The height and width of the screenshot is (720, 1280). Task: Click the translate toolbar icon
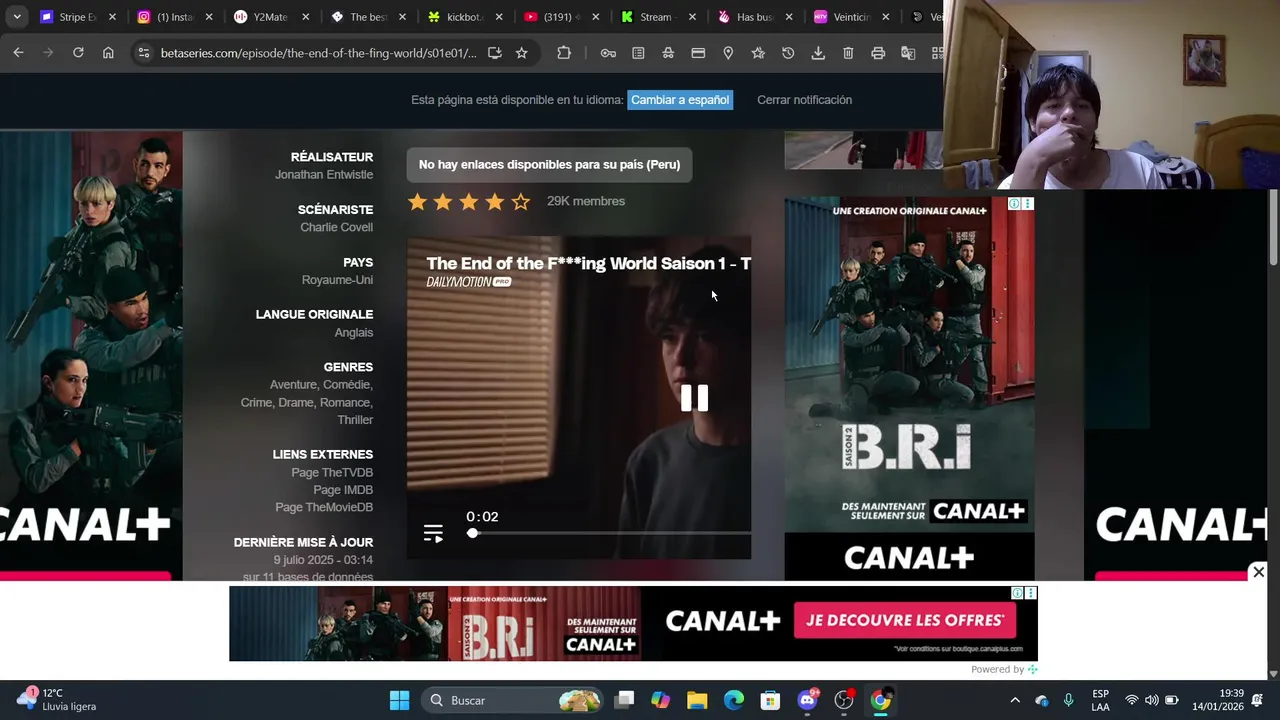pos(908,53)
